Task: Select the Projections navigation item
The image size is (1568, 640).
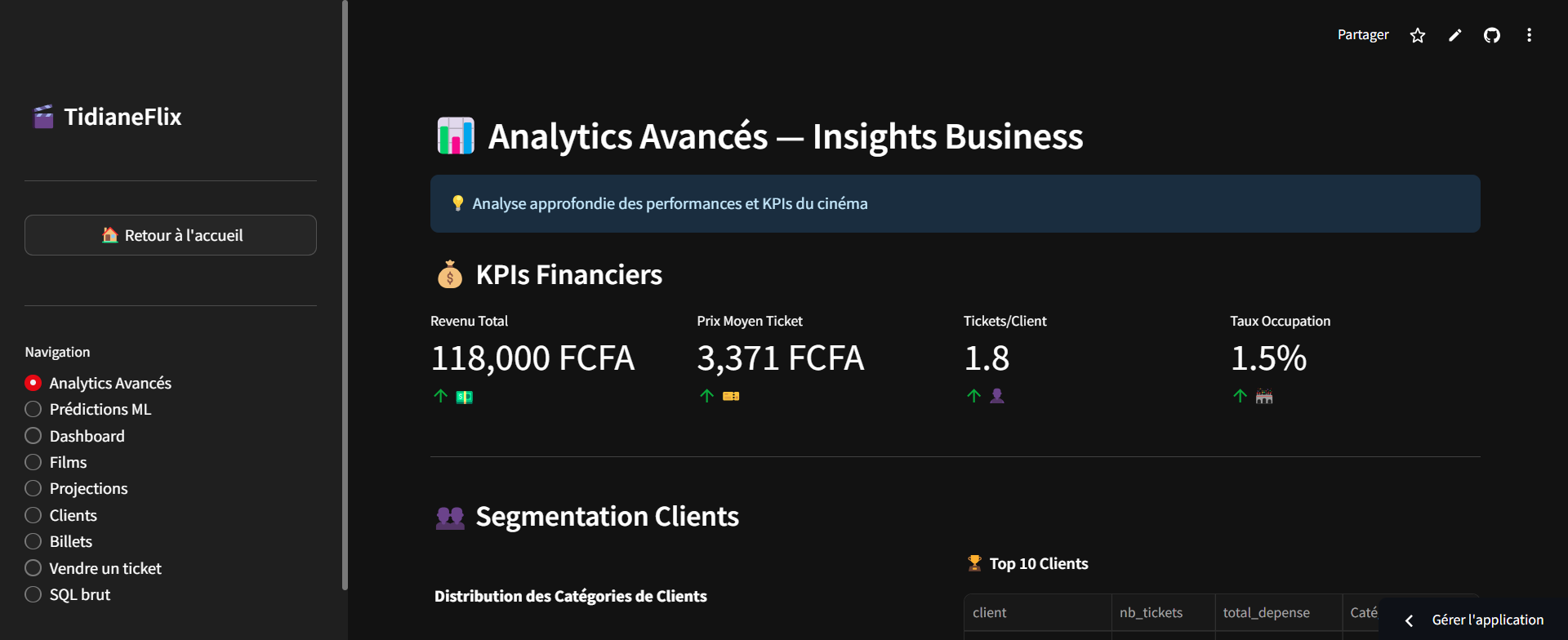Action: 88,488
